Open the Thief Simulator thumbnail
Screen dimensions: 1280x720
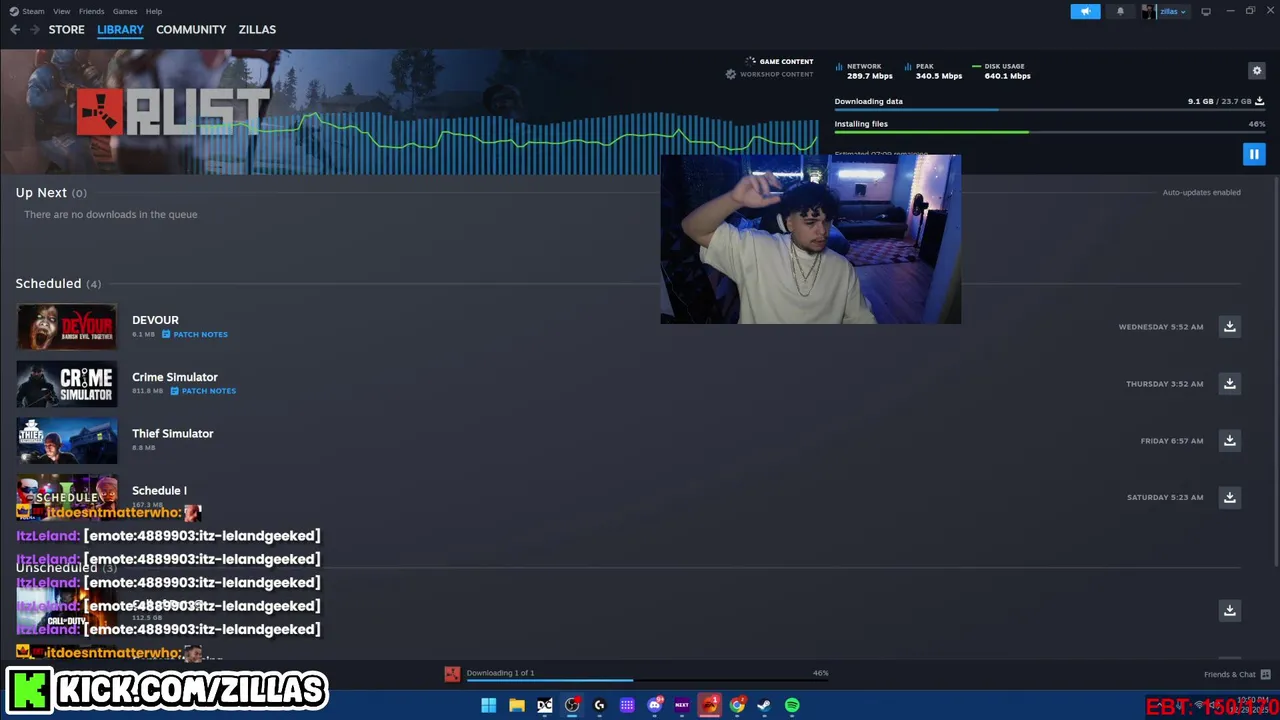[x=67, y=441]
